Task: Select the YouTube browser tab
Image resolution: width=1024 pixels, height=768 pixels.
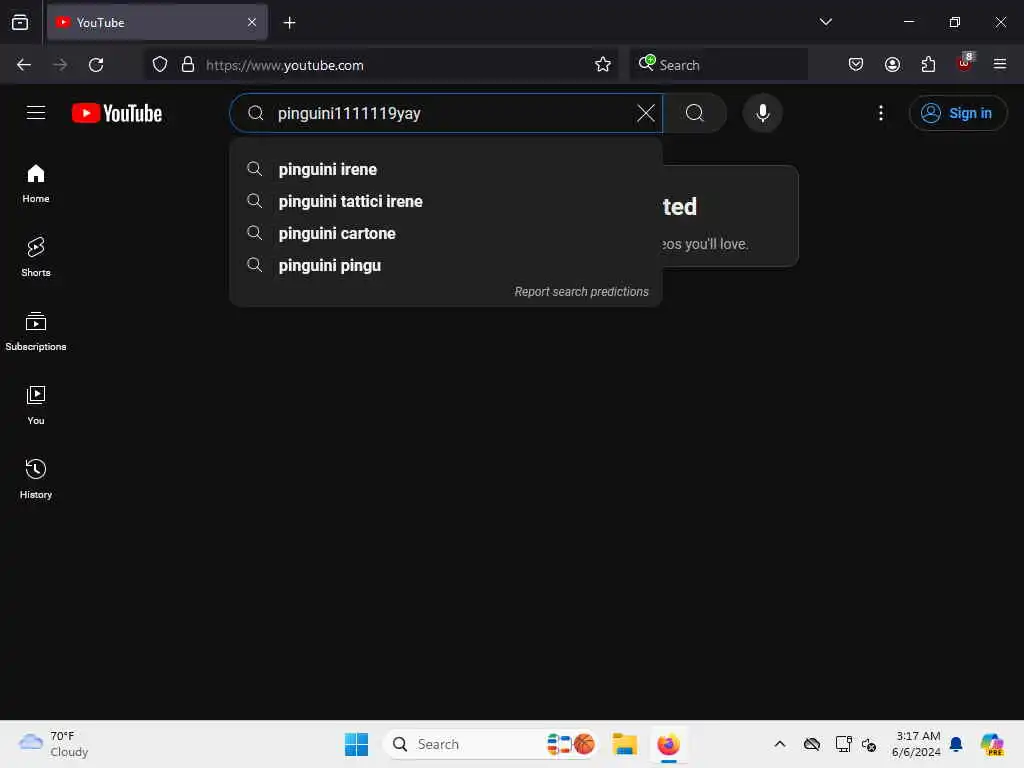Action: 157,22
